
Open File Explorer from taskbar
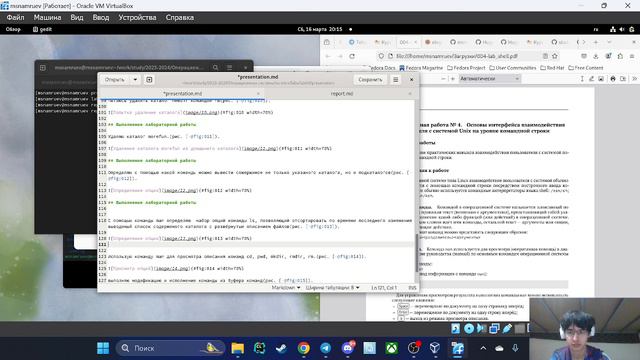pos(238,348)
